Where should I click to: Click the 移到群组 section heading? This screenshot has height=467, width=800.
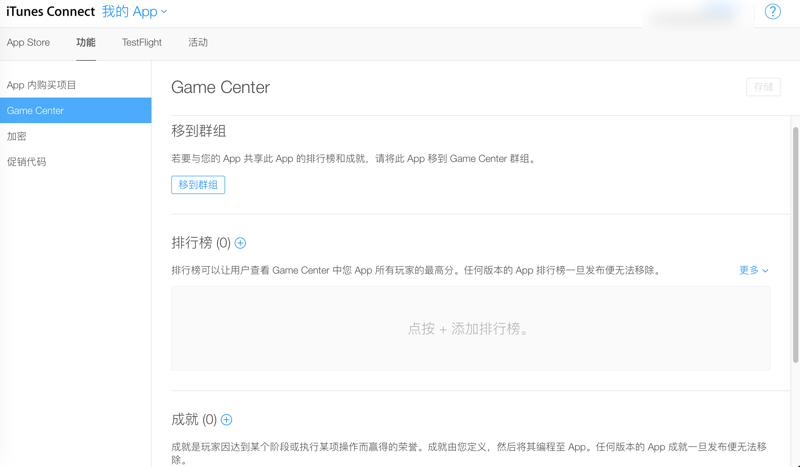pos(198,131)
